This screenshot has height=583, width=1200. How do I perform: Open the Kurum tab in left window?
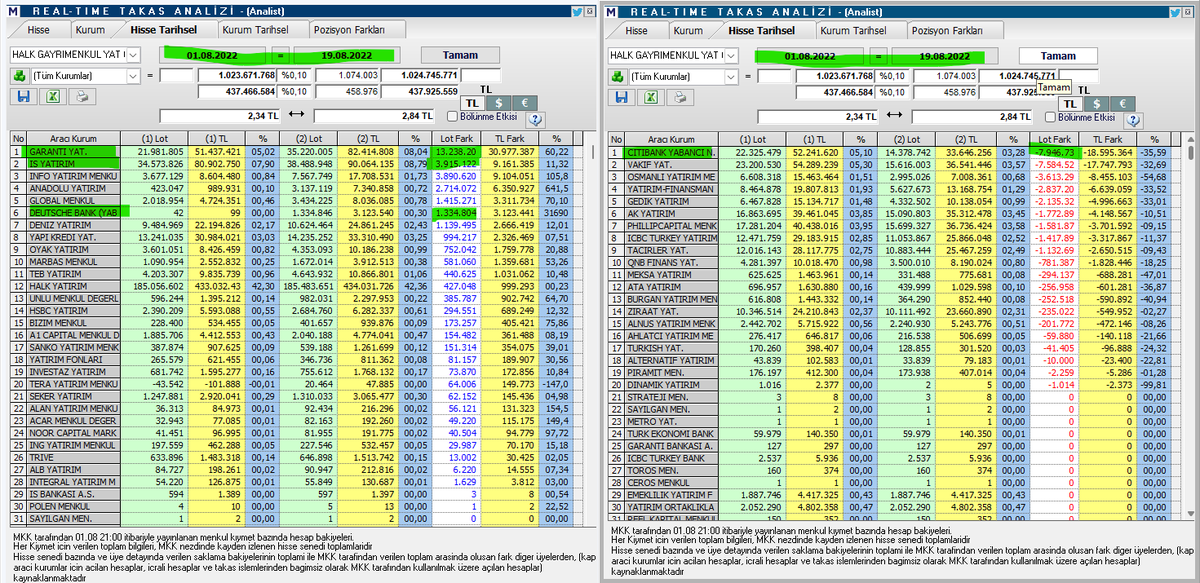(x=90, y=30)
